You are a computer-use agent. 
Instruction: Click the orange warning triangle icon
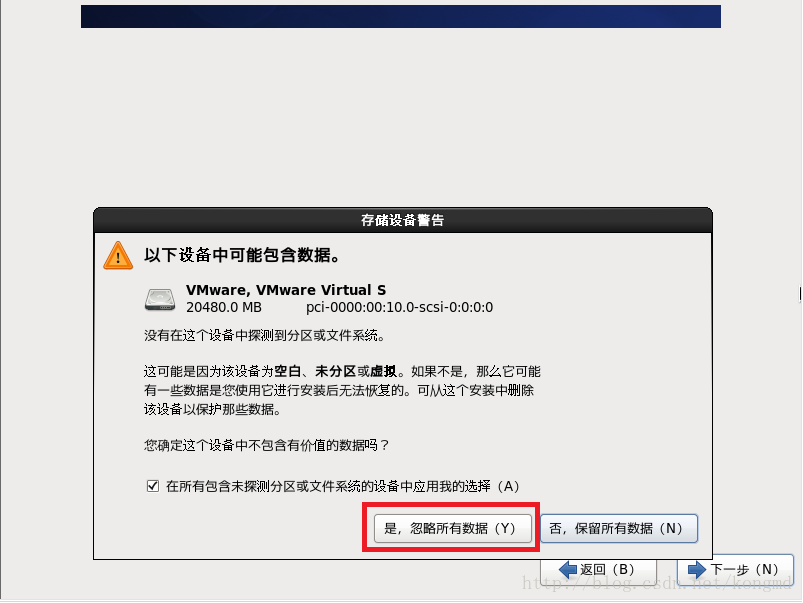118,255
